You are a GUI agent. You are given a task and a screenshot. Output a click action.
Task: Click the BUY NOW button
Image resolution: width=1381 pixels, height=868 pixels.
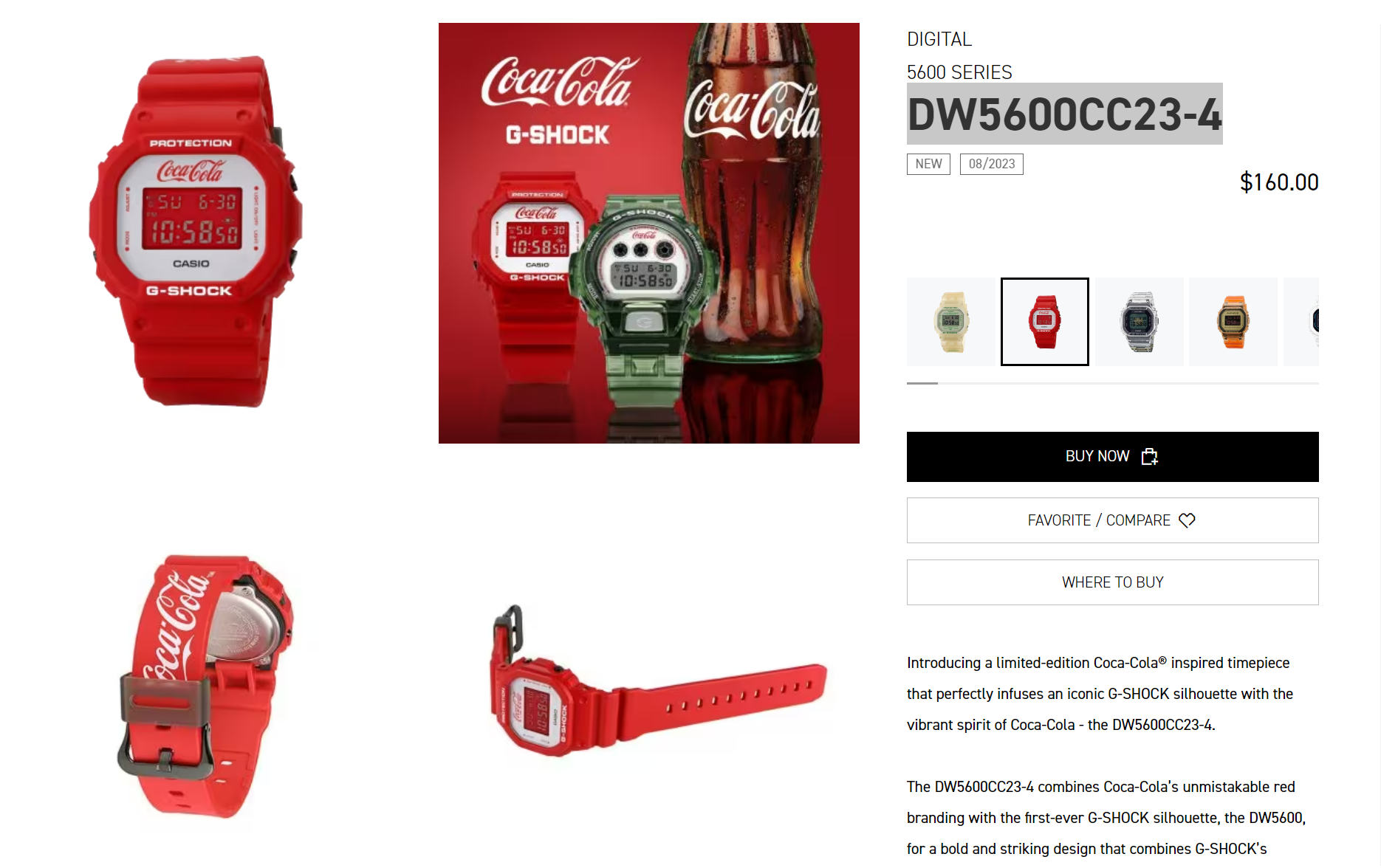(1112, 457)
